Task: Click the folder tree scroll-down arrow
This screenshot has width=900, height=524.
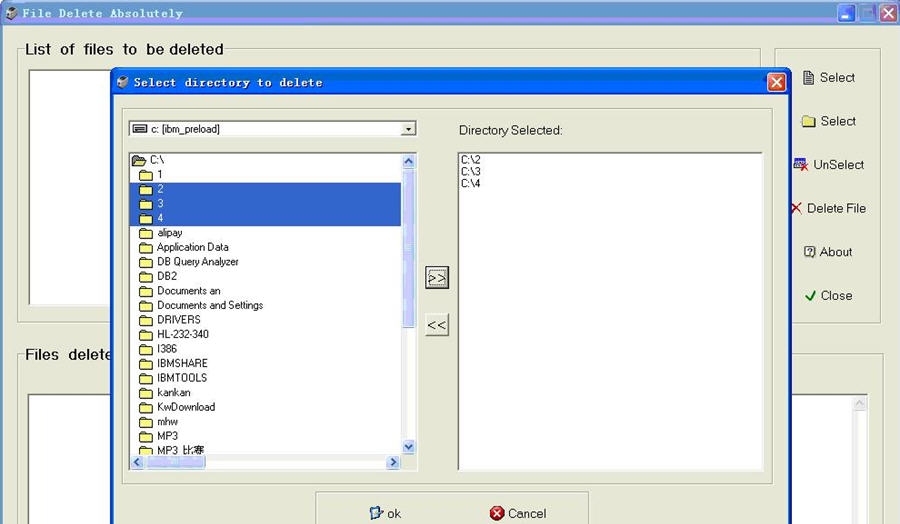Action: point(408,447)
